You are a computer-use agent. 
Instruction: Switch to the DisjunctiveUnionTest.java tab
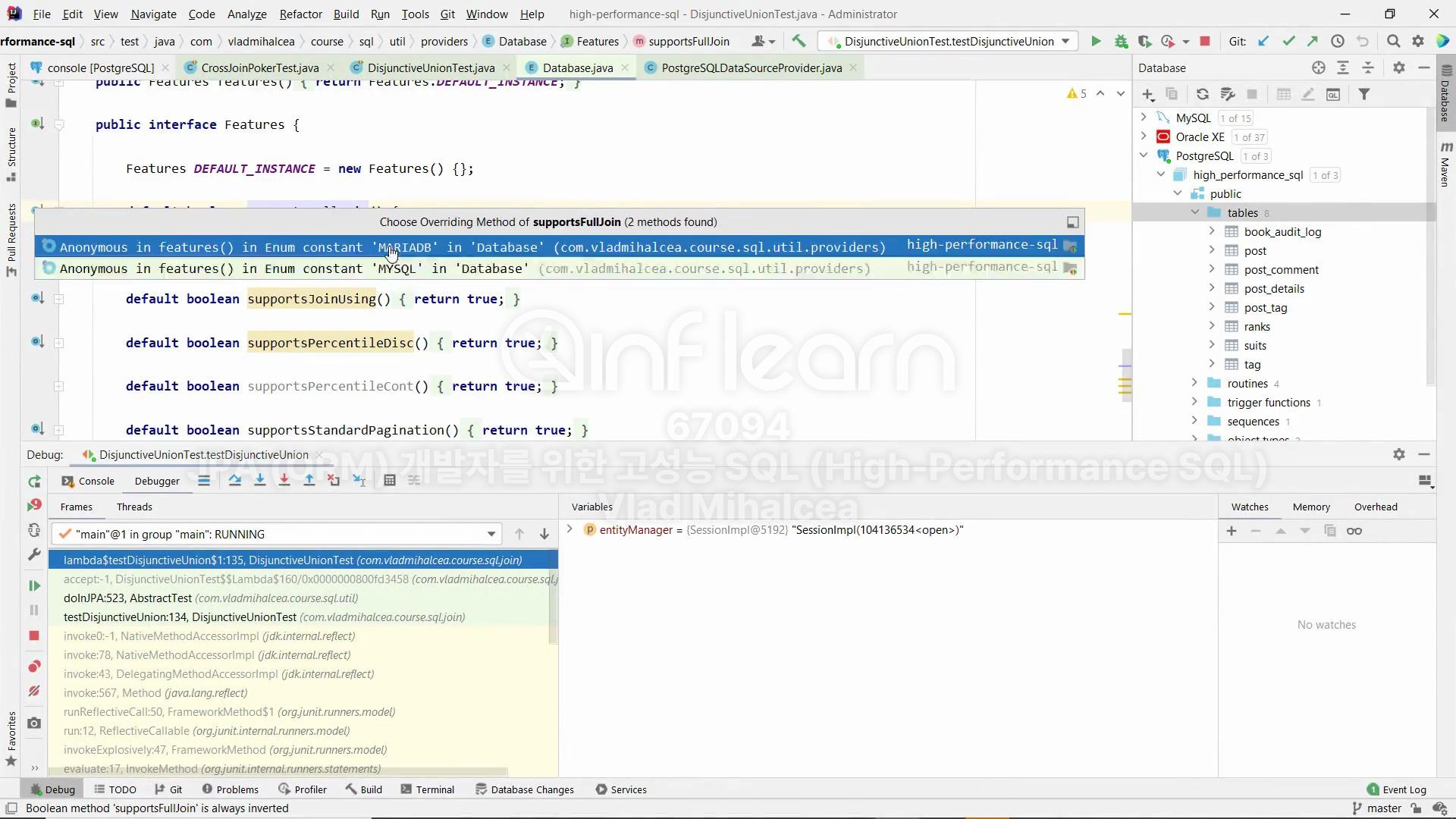431,68
